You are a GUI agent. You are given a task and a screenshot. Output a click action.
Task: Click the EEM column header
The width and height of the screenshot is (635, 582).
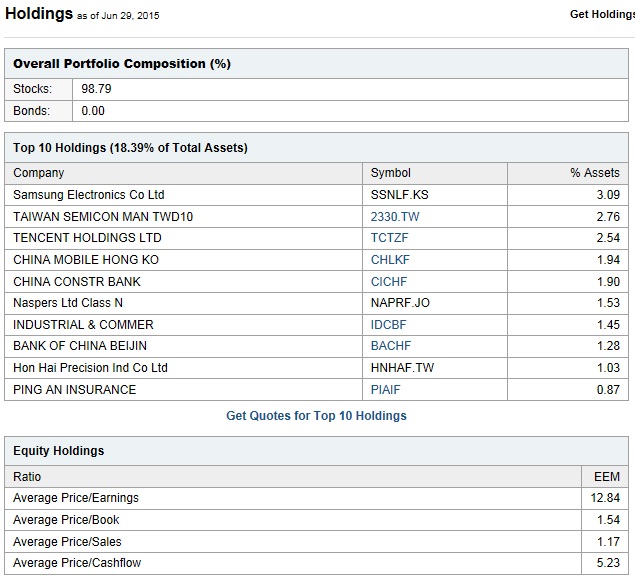[x=607, y=477]
